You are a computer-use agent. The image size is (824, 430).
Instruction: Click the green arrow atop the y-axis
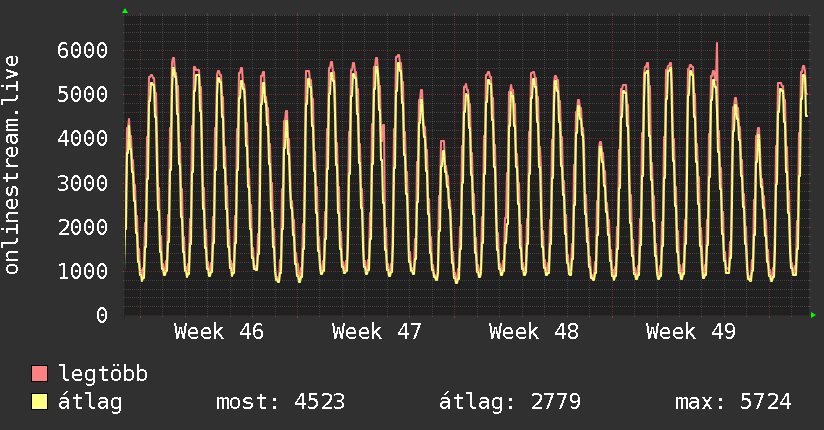click(x=125, y=11)
